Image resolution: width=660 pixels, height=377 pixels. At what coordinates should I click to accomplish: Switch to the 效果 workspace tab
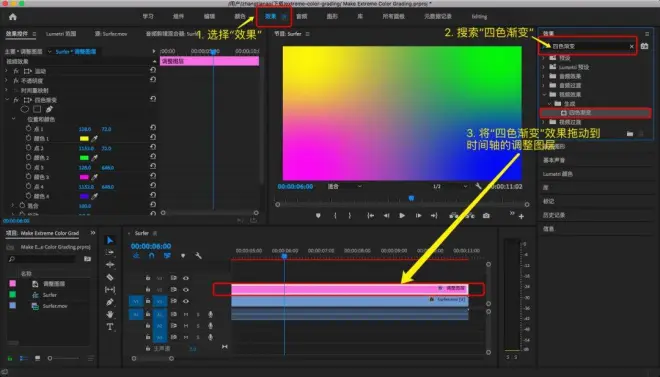[271, 16]
